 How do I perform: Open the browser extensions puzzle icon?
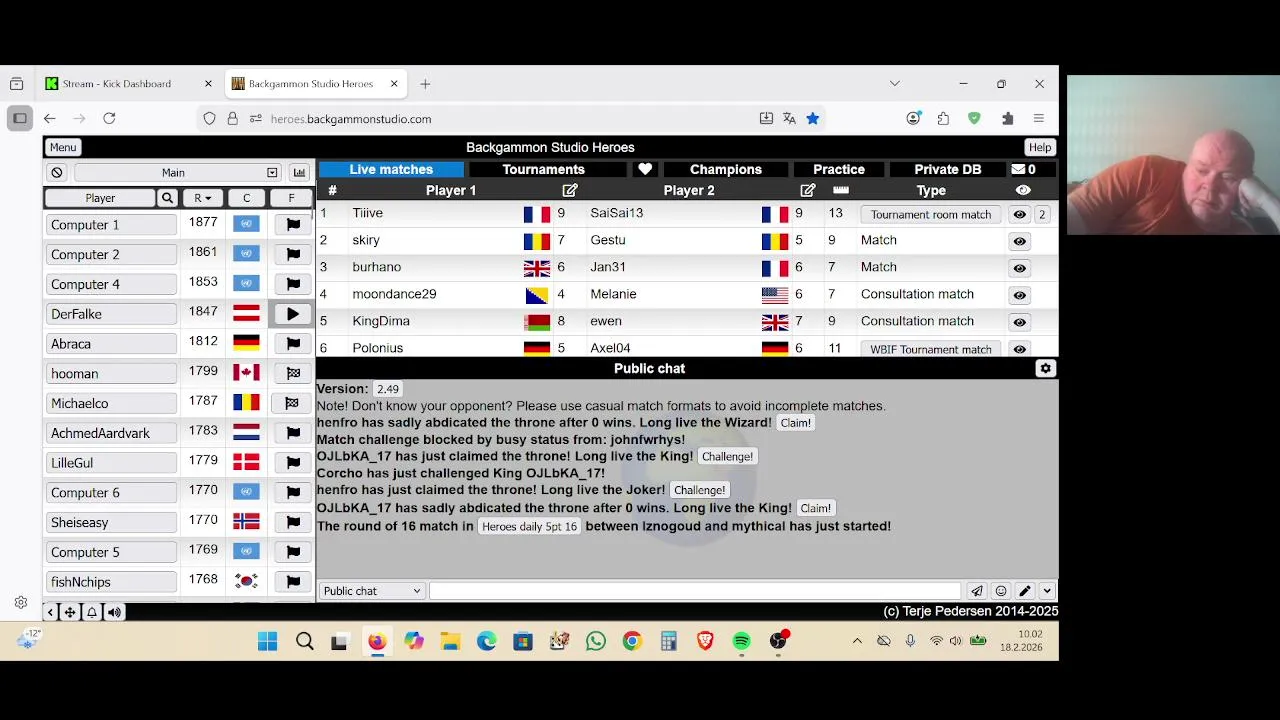[x=1007, y=118]
